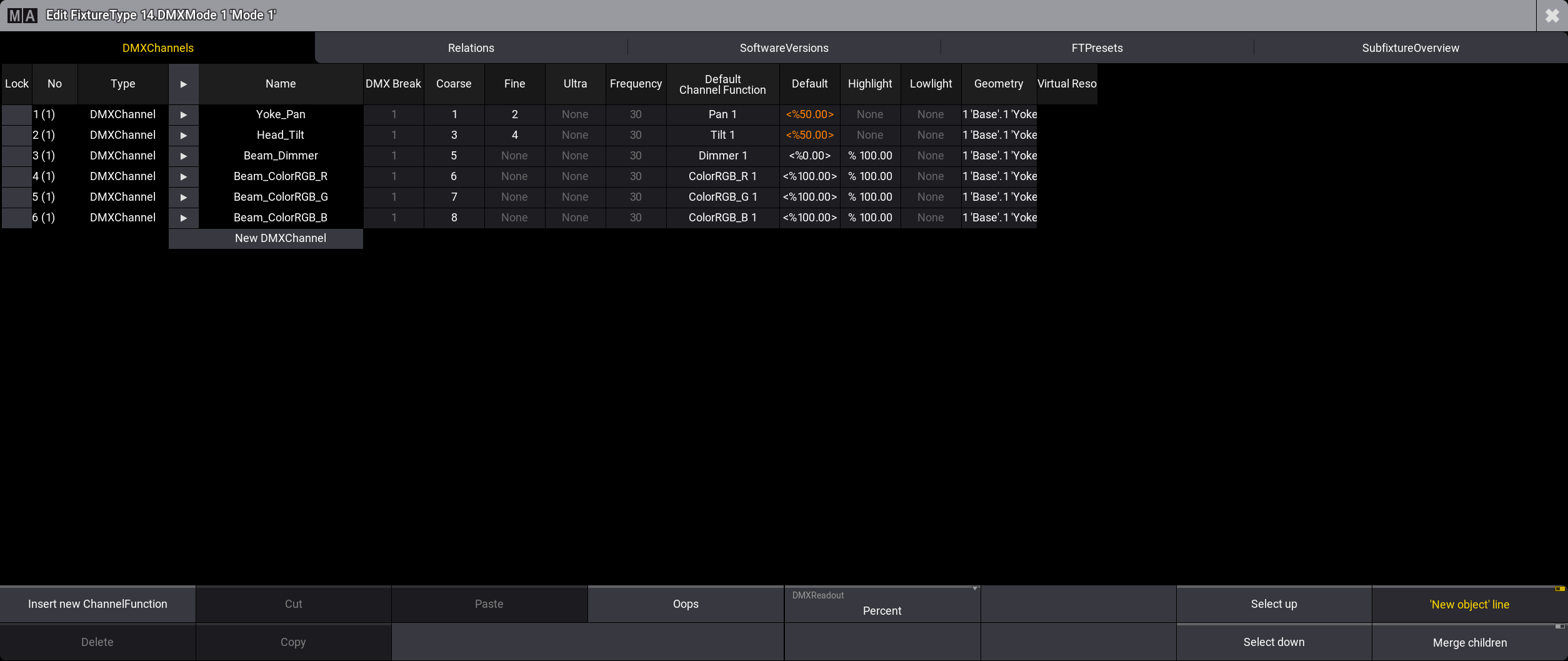Expand the Beam_ColorRGB_B row arrow
This screenshot has width=1568, height=661.
pyautogui.click(x=183, y=218)
